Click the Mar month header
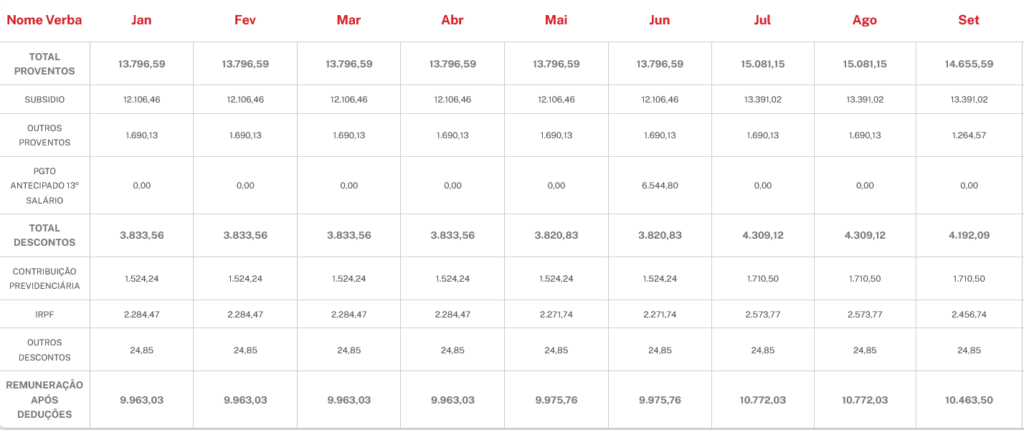Screen dimensions: 1024x430 tap(349, 20)
